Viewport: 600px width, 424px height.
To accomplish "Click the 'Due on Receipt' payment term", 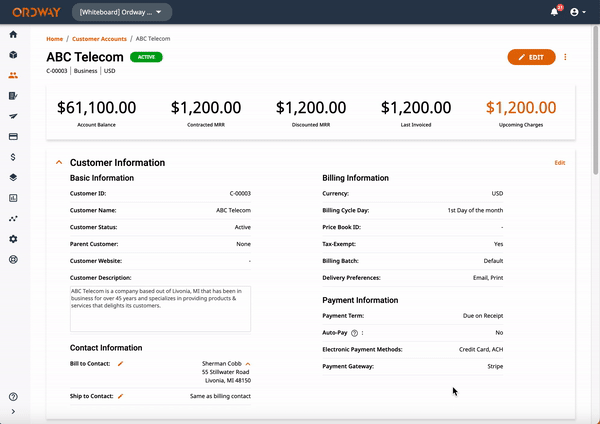I will (x=483, y=316).
